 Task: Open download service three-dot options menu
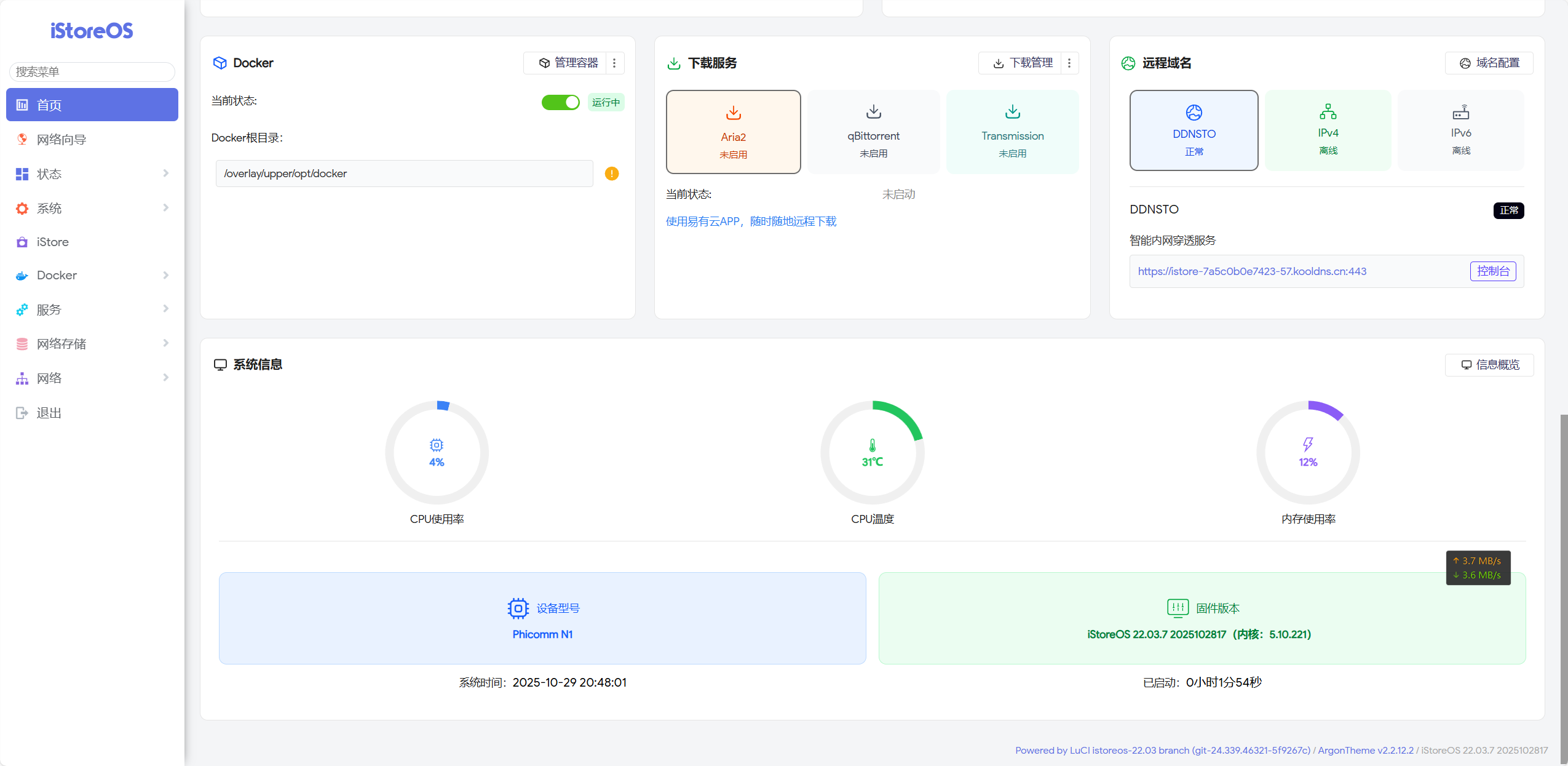point(1069,63)
